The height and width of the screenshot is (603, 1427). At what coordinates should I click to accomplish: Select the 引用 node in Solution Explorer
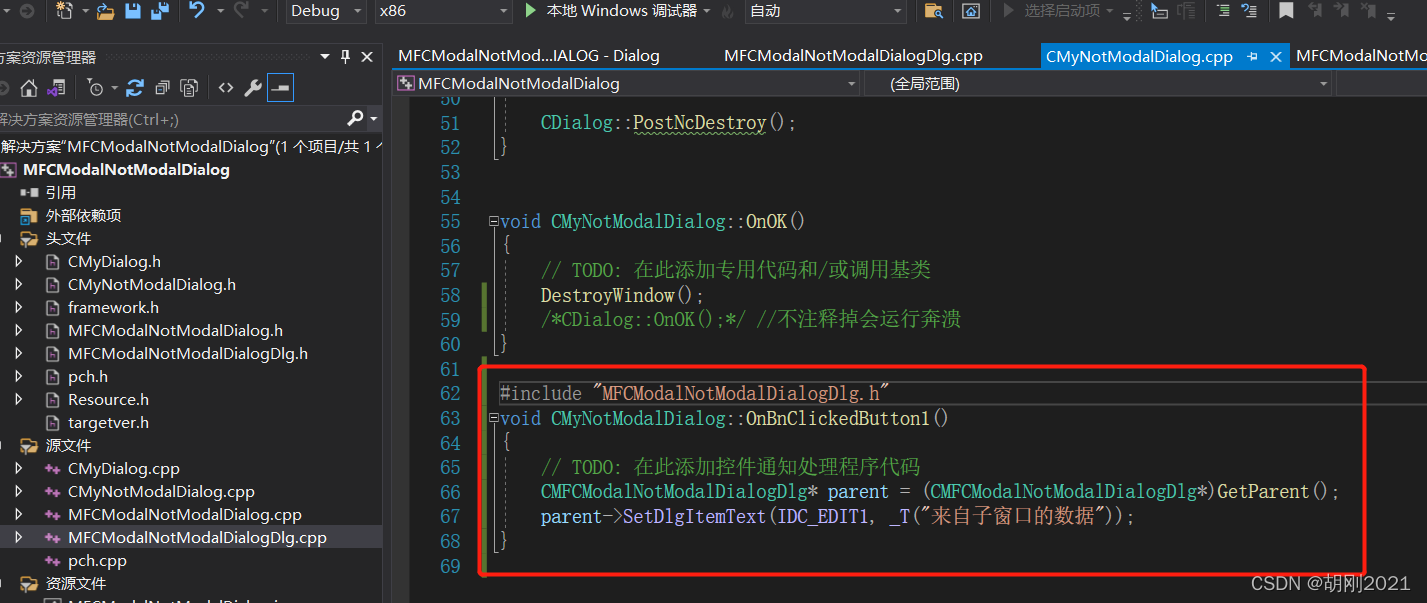[60, 192]
